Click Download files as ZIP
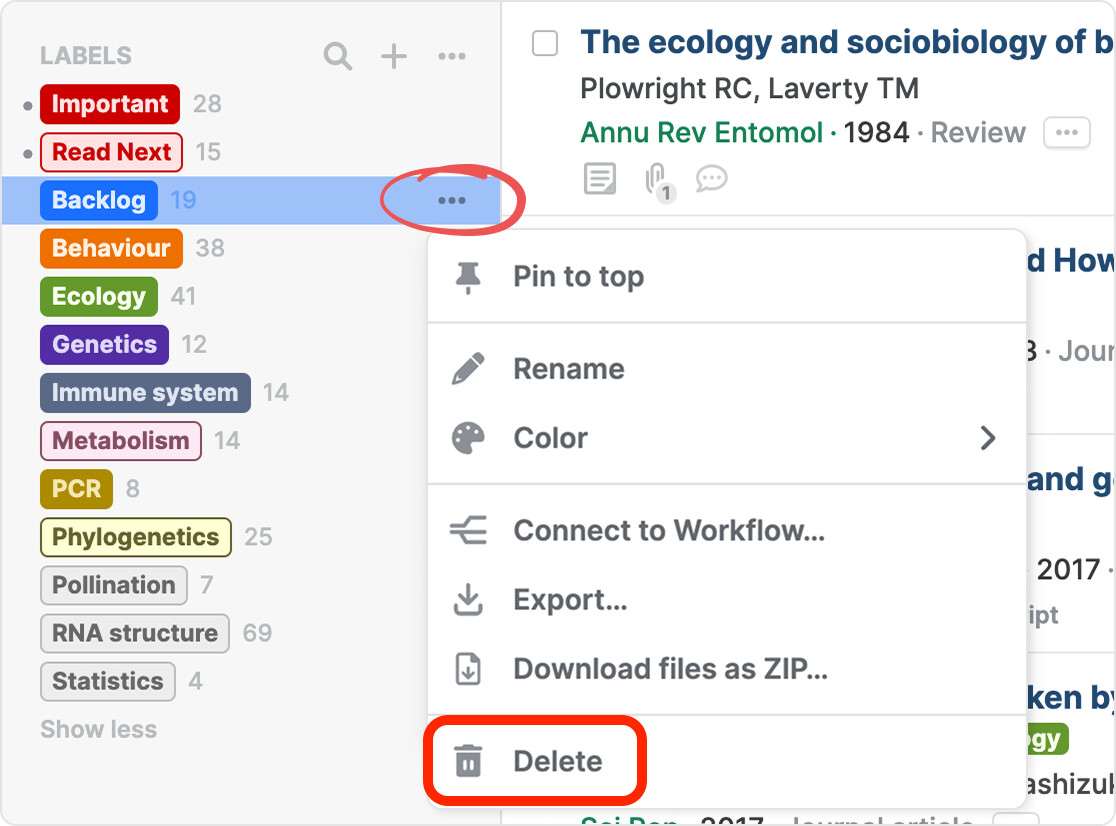 (x=670, y=668)
